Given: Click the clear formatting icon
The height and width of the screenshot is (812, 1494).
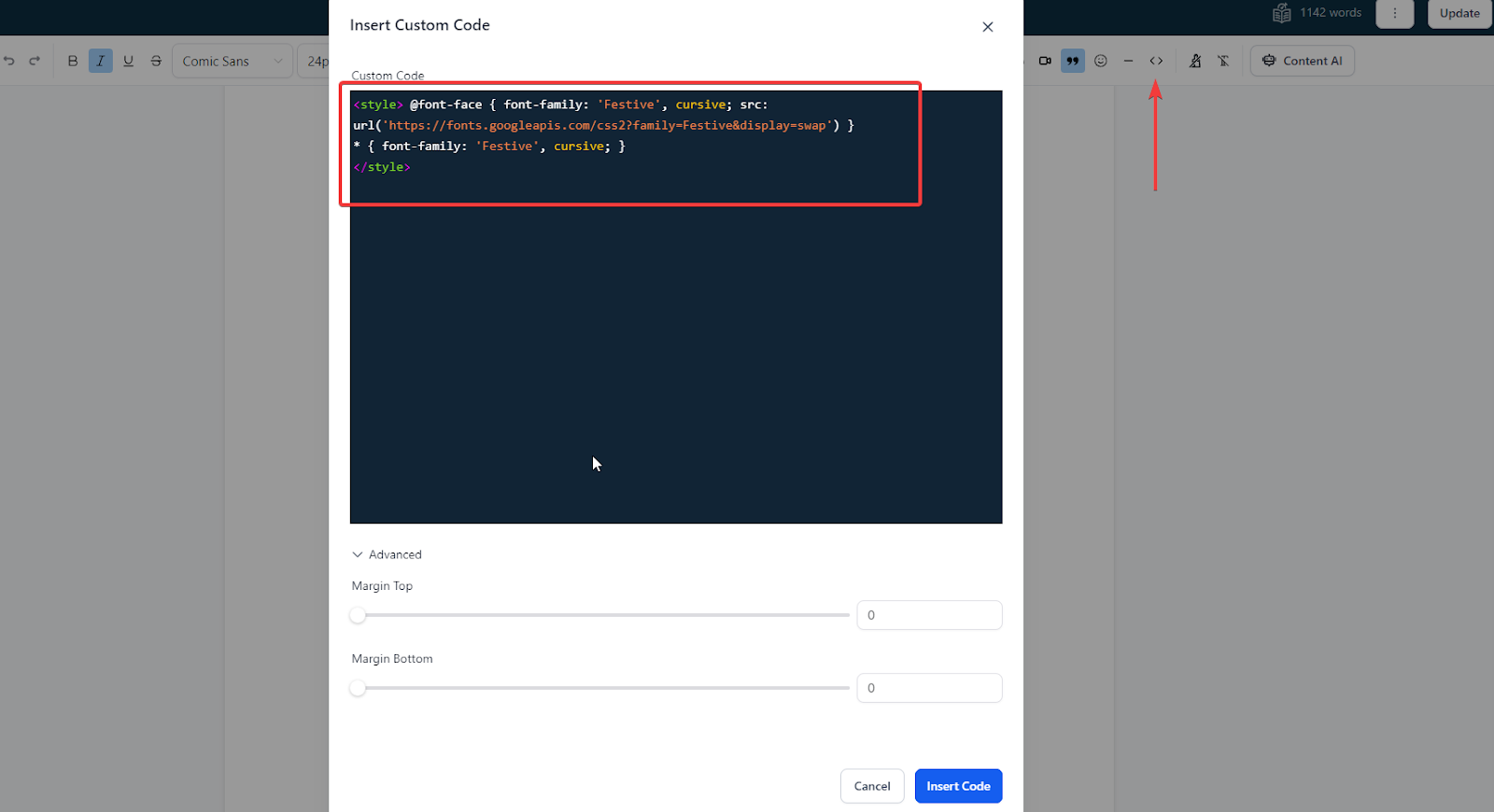Looking at the screenshot, I should [x=1223, y=61].
